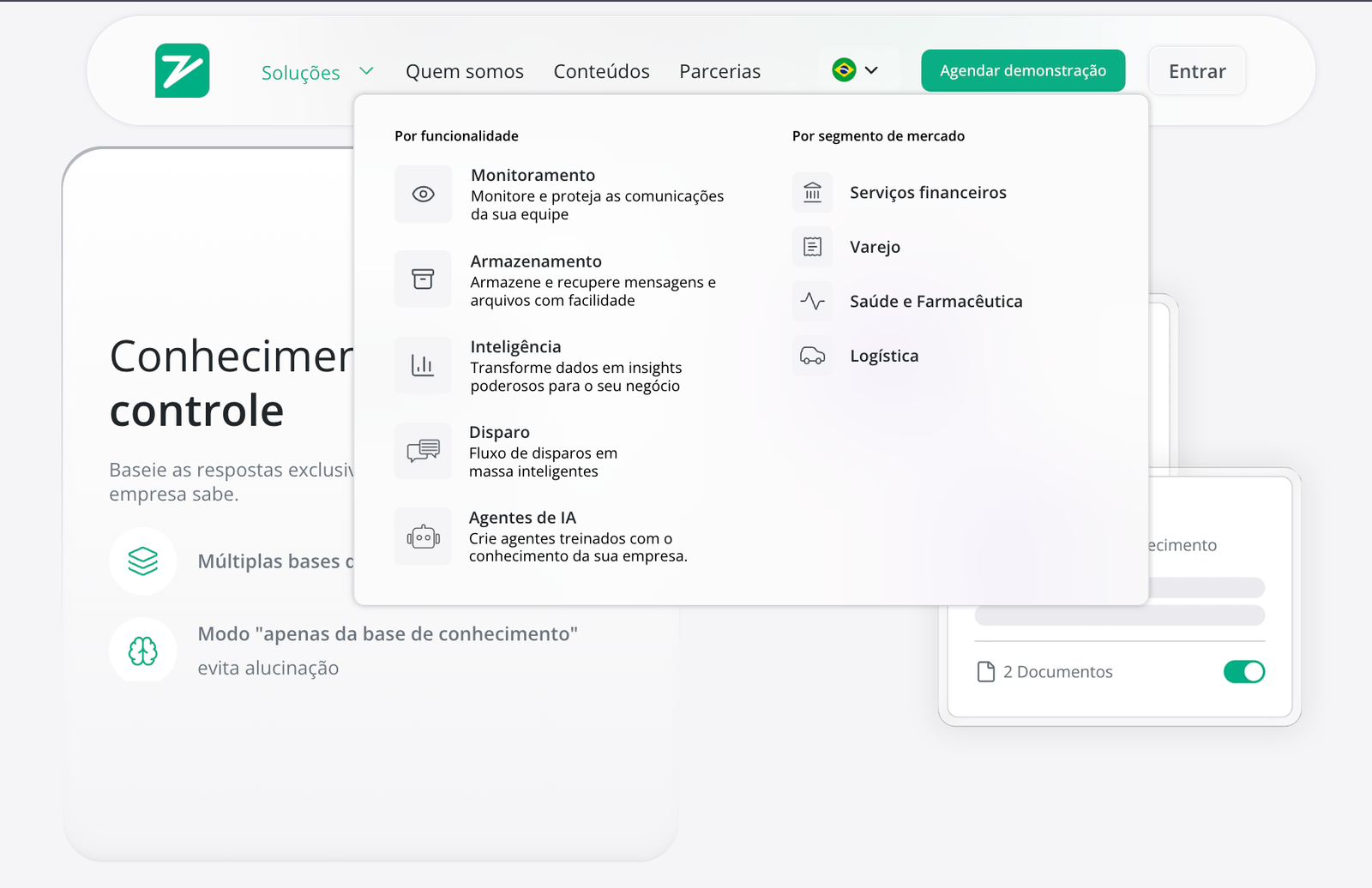The height and width of the screenshot is (888, 1372).
Task: Click 'Armazene e recupere mensagens' description
Action: 593,291
